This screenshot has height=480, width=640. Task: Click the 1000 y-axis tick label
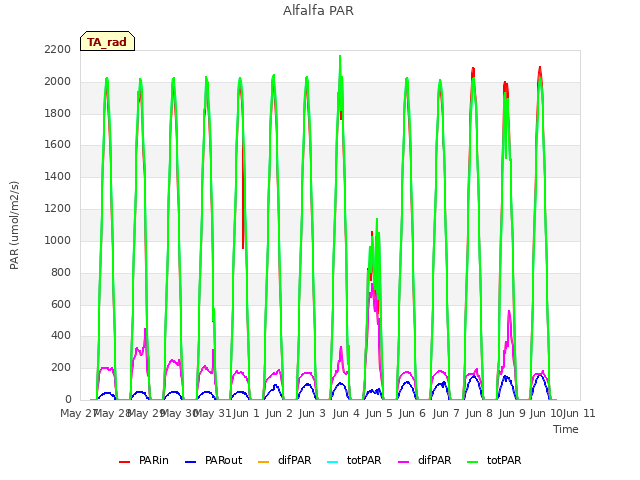(x=58, y=240)
